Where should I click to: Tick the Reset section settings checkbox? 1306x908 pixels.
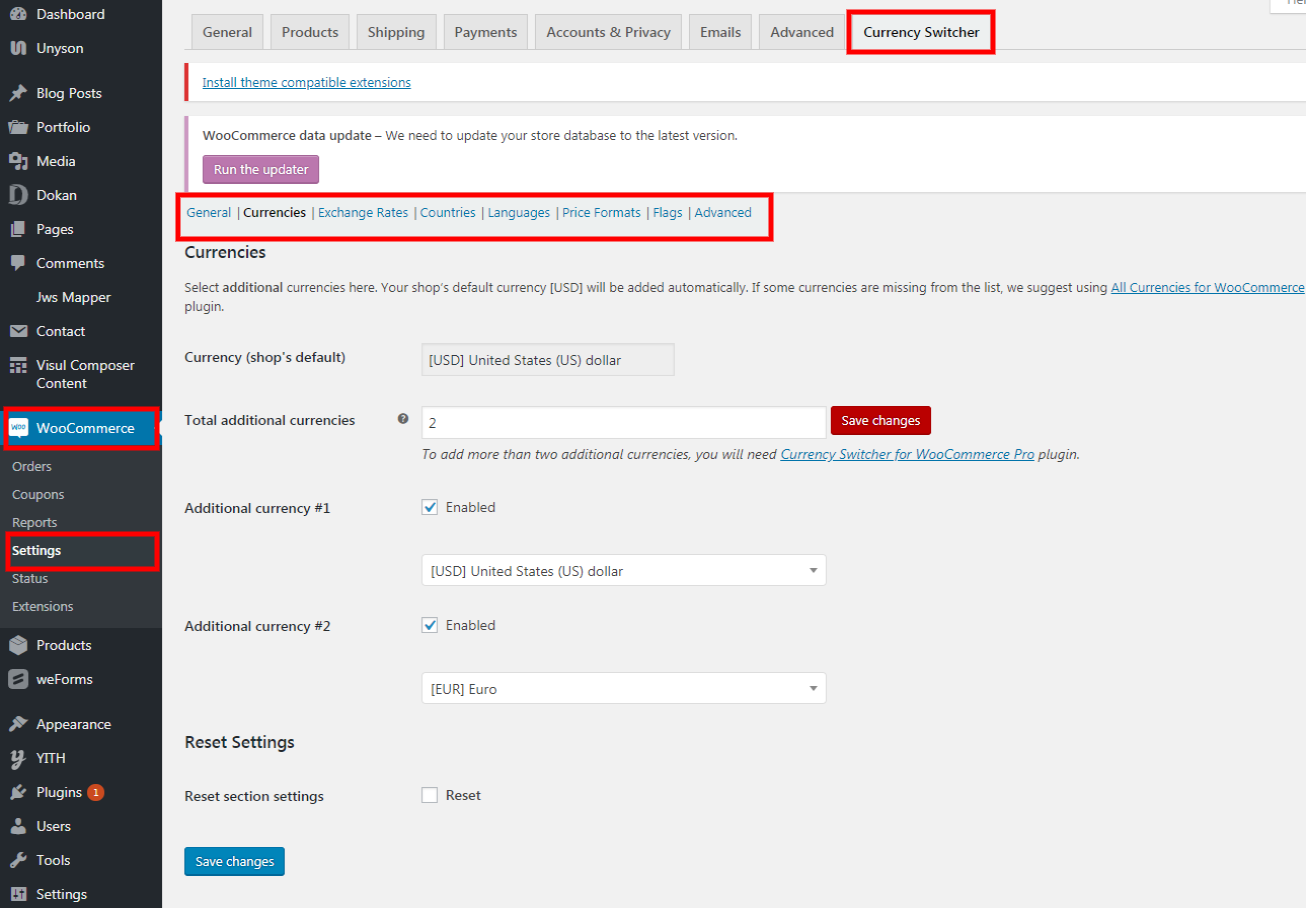tap(430, 795)
